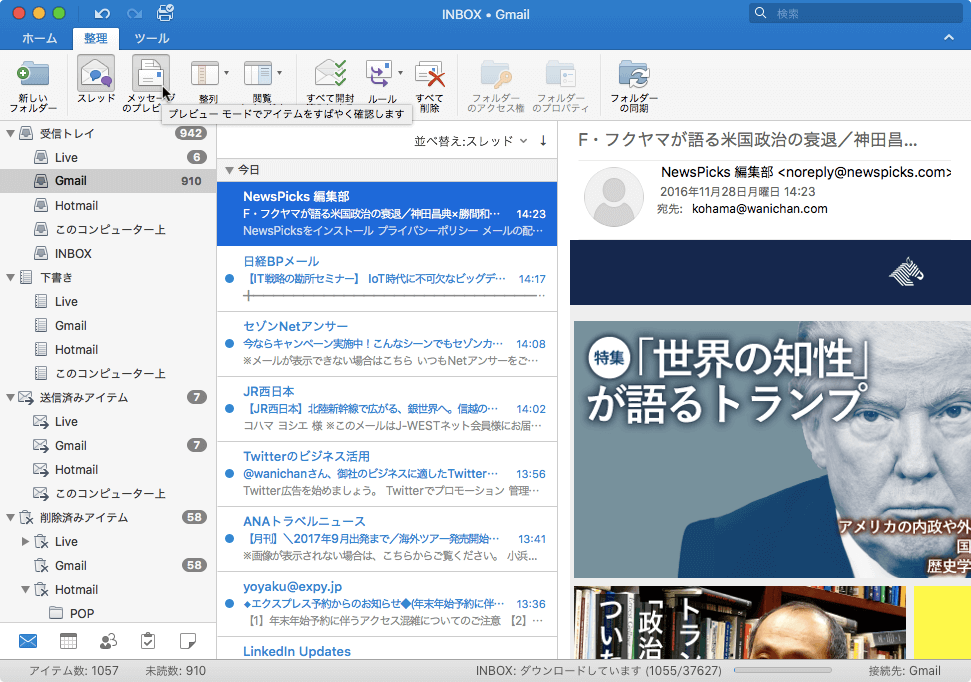Image resolution: width=971 pixels, height=682 pixels.
Task: Toggle the Thread (スレッド) conversation view button
Action: [96, 75]
